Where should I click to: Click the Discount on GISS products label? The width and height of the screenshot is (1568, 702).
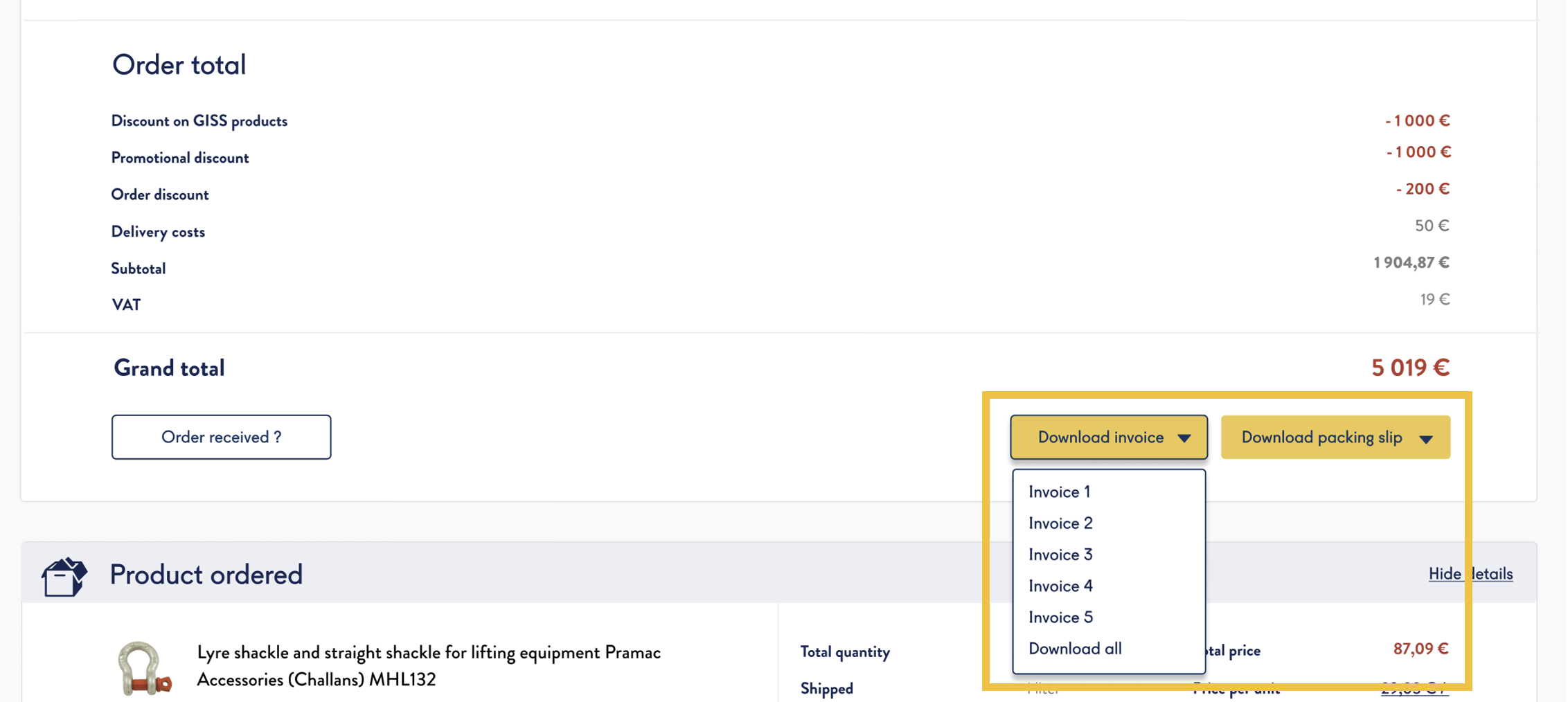pos(199,121)
